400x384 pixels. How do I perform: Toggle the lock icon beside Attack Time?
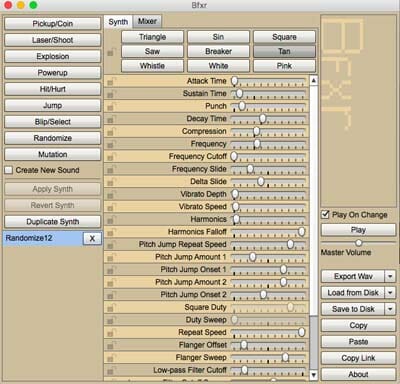click(111, 81)
